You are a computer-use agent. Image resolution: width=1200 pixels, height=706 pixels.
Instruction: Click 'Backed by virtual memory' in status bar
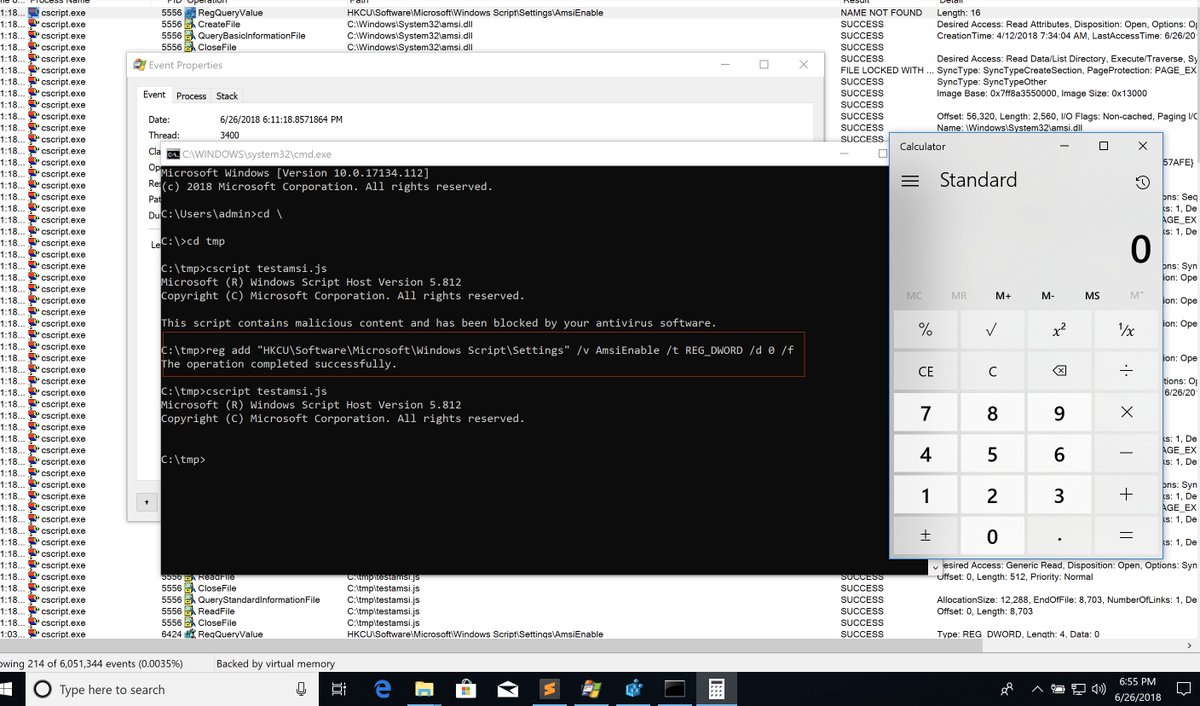(x=275, y=663)
